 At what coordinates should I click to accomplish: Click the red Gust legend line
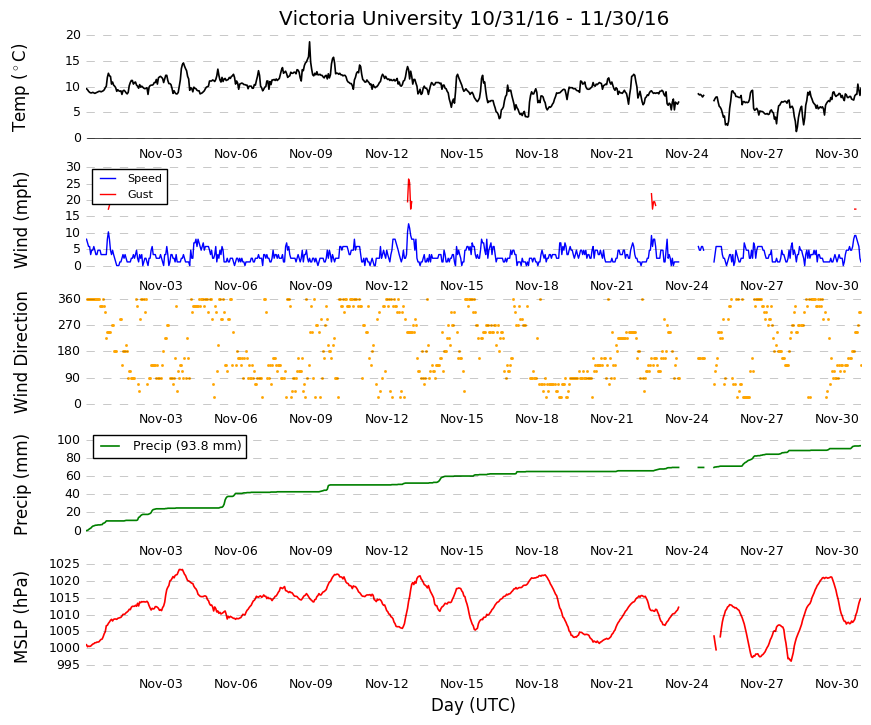[x=108, y=194]
